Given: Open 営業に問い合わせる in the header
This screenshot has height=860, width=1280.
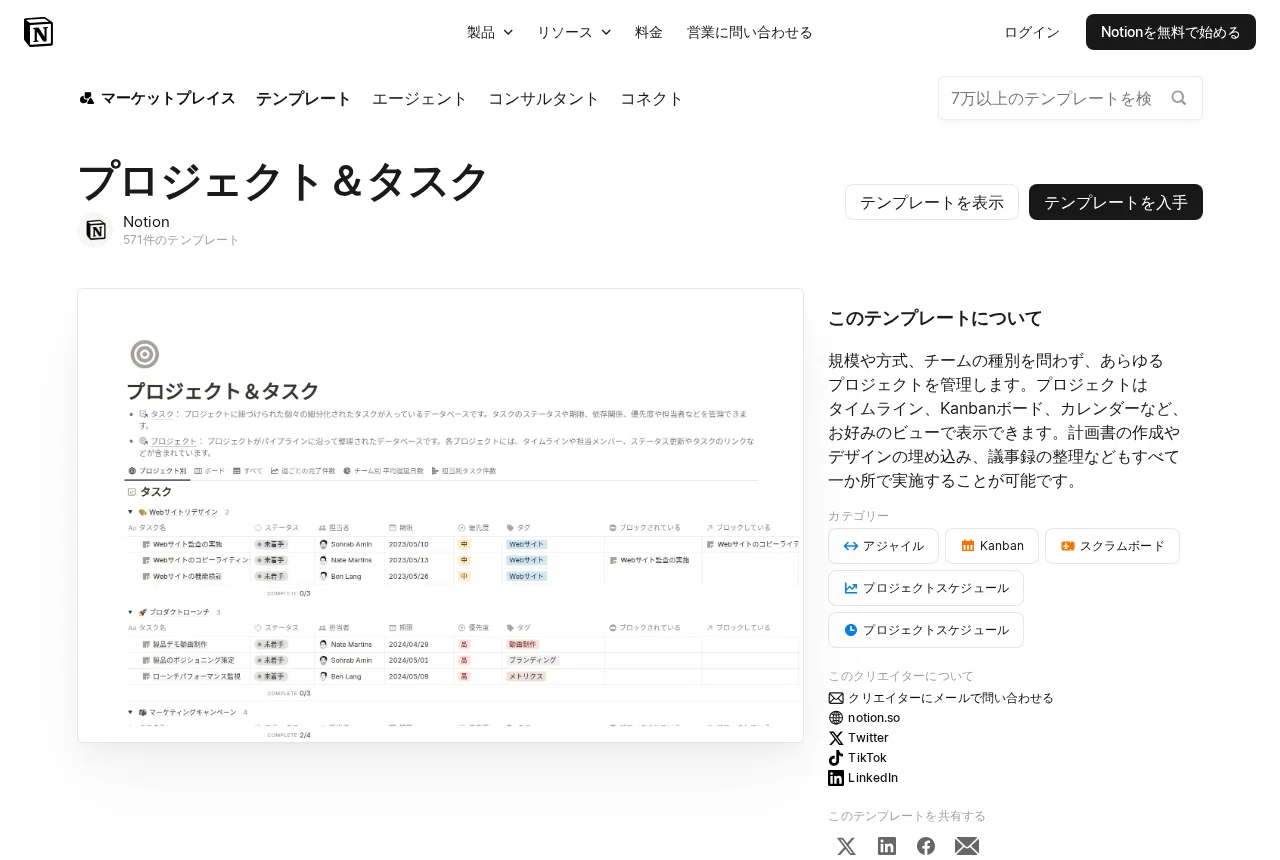Looking at the screenshot, I should point(750,32).
